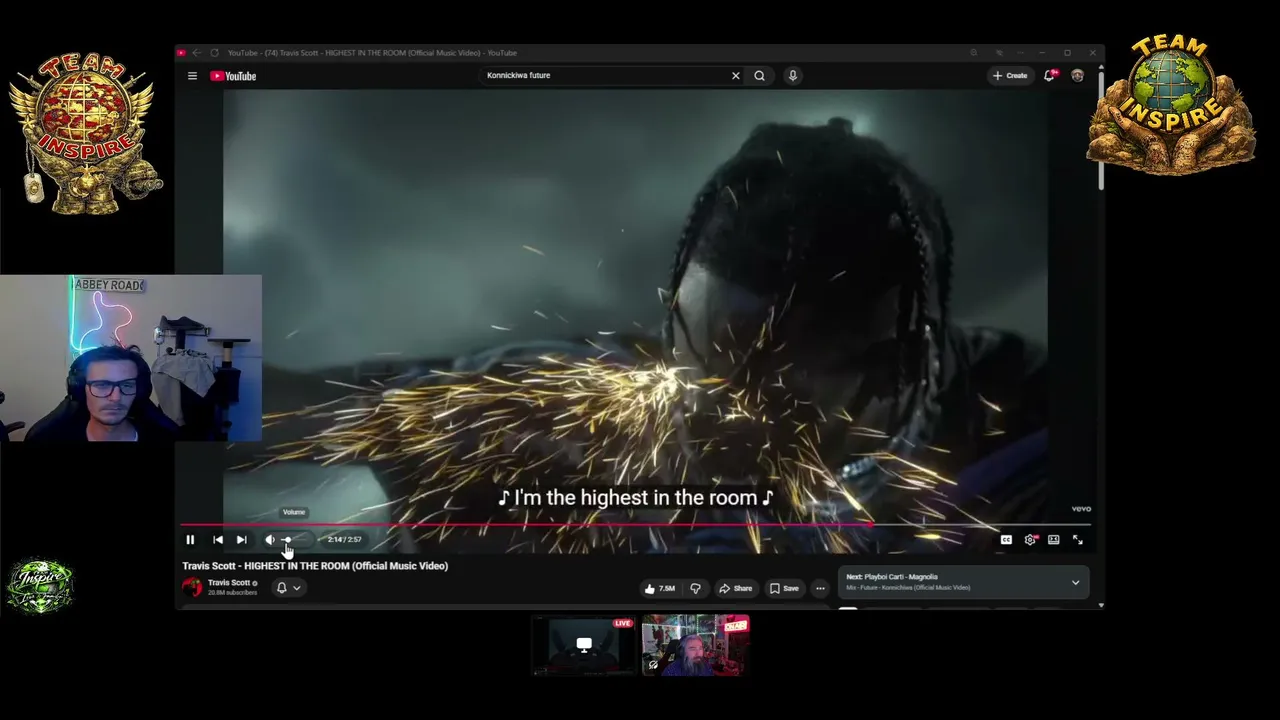Open the player settings gear
This screenshot has width=1280, height=720.
pyautogui.click(x=1030, y=540)
